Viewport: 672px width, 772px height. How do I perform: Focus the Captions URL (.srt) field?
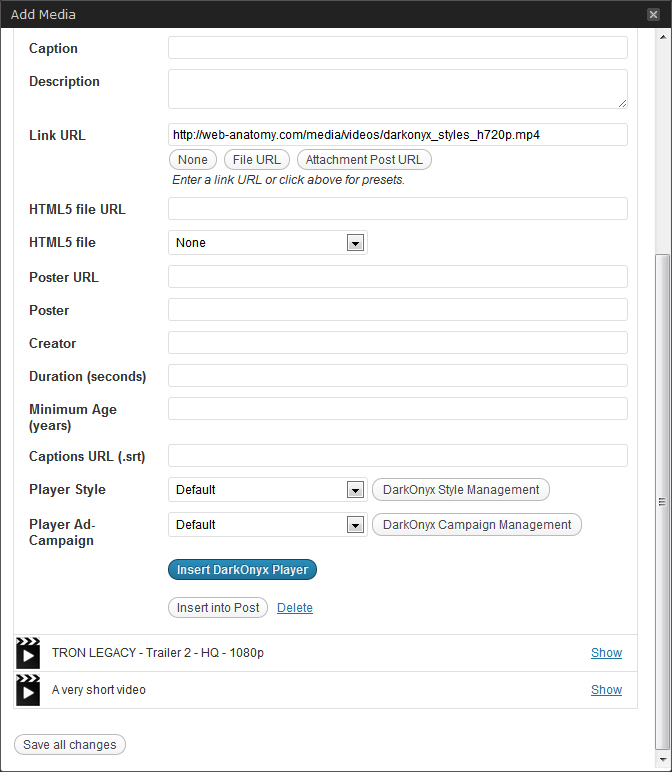point(398,456)
